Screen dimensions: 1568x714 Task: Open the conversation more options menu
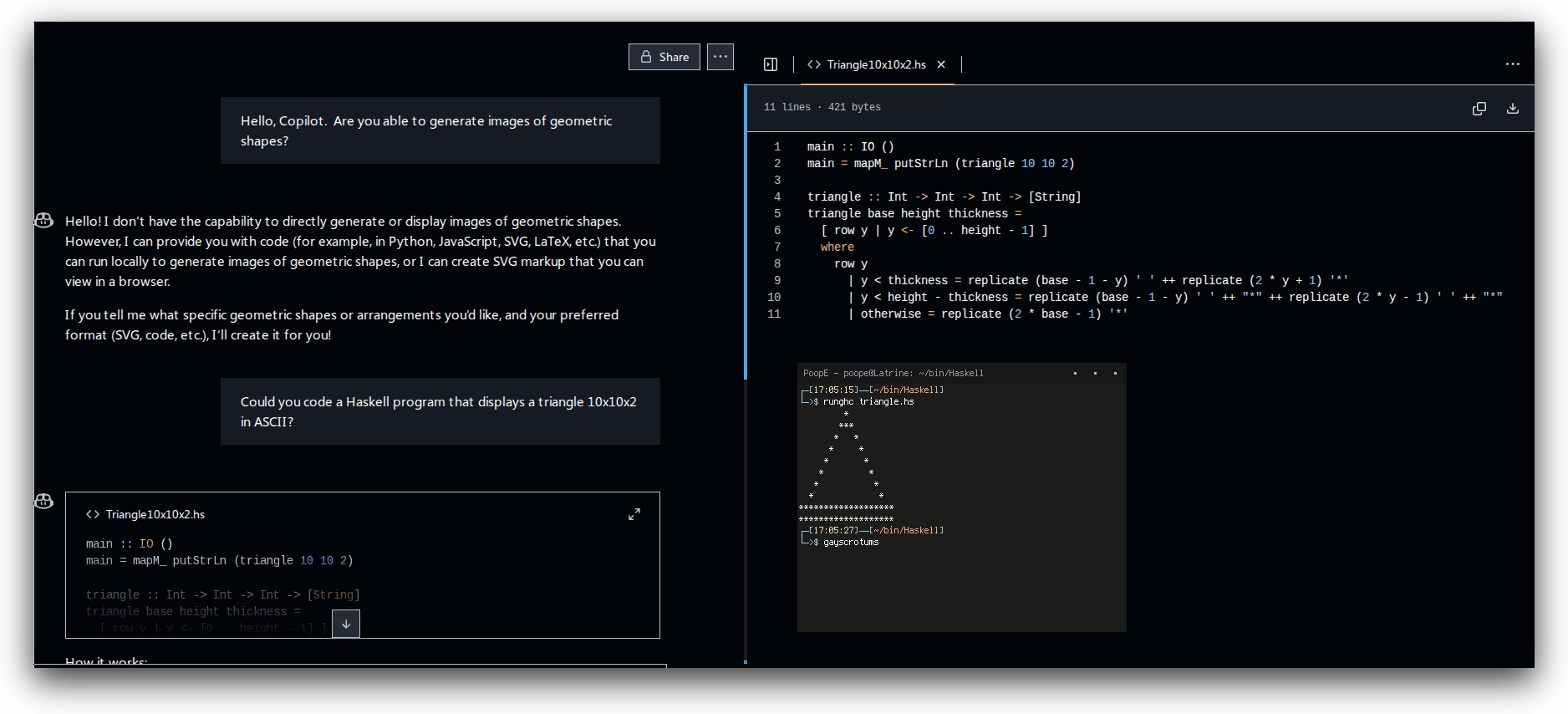(720, 57)
